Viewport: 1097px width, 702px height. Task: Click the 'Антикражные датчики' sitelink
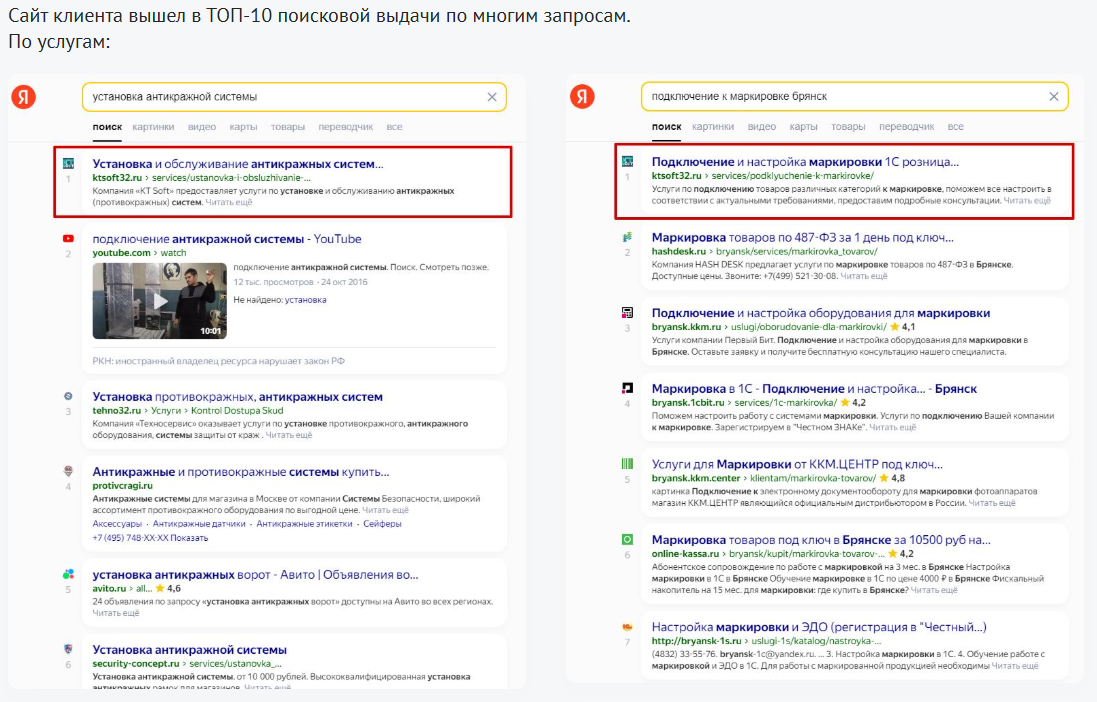[199, 524]
